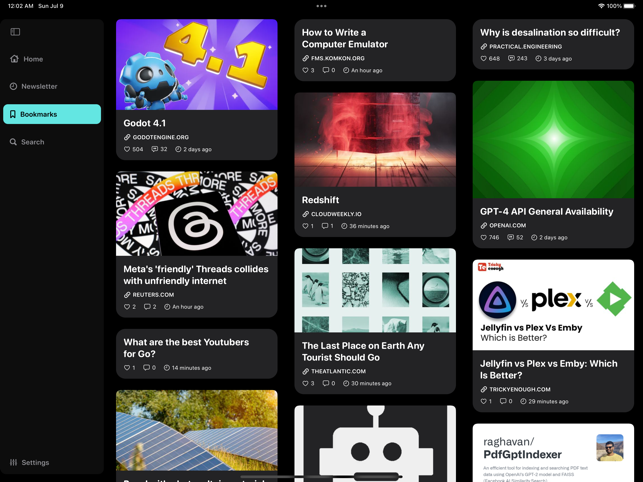Open comments on Last Place on Earth post

click(x=328, y=384)
